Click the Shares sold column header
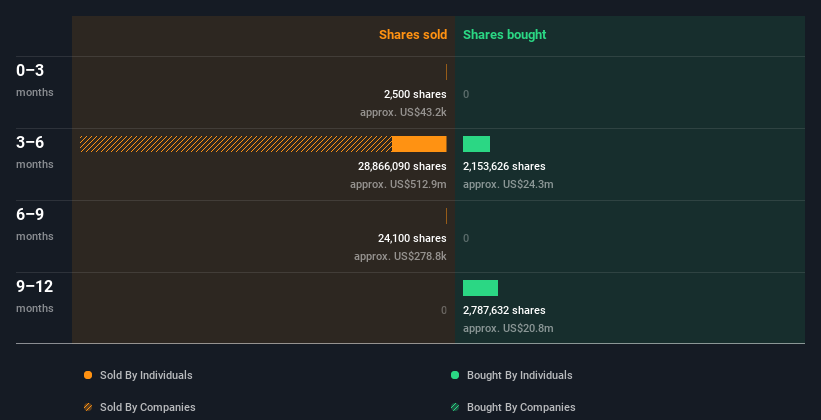 413,35
